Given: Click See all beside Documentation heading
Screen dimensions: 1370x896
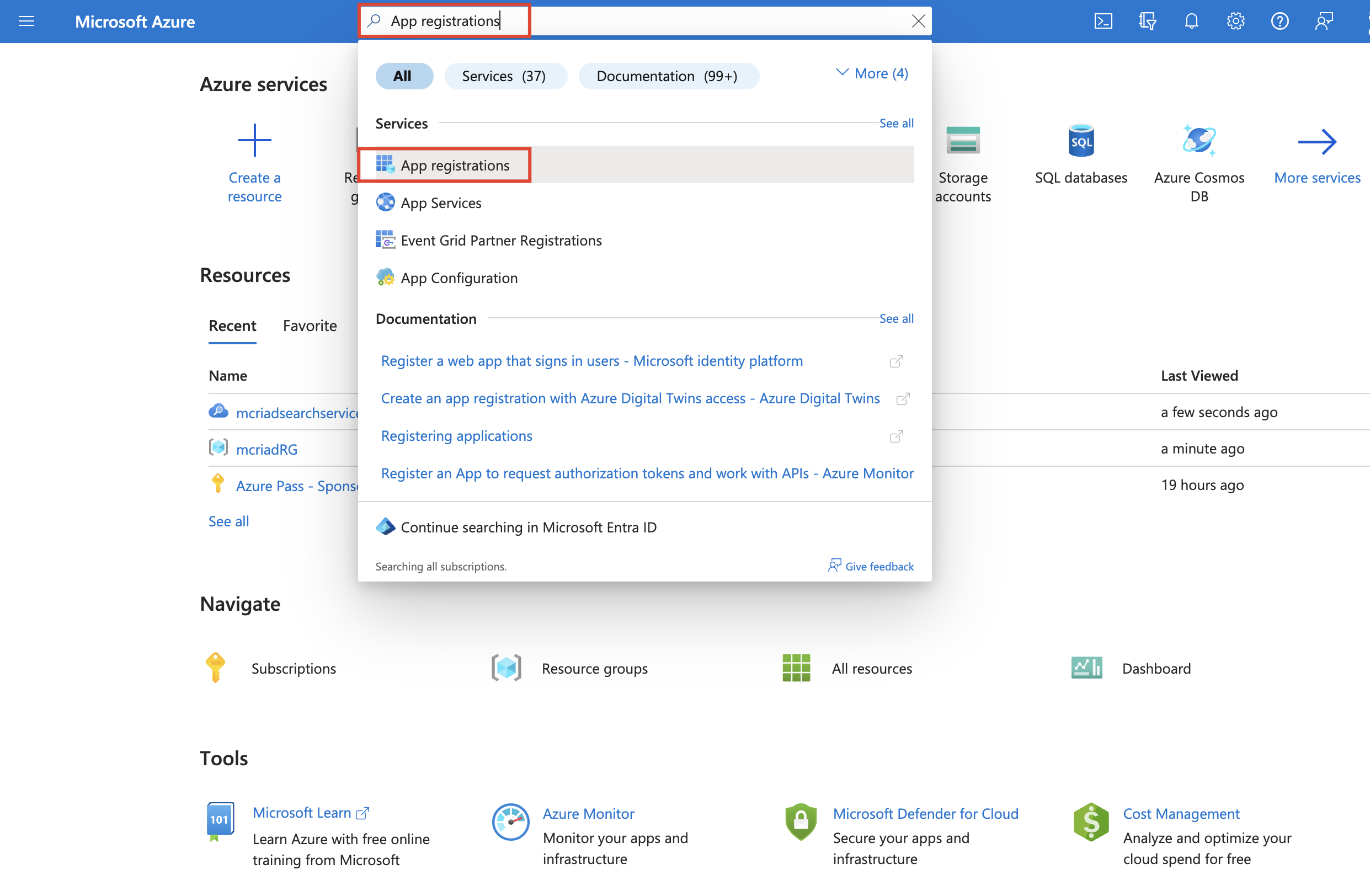Looking at the screenshot, I should click(x=896, y=318).
